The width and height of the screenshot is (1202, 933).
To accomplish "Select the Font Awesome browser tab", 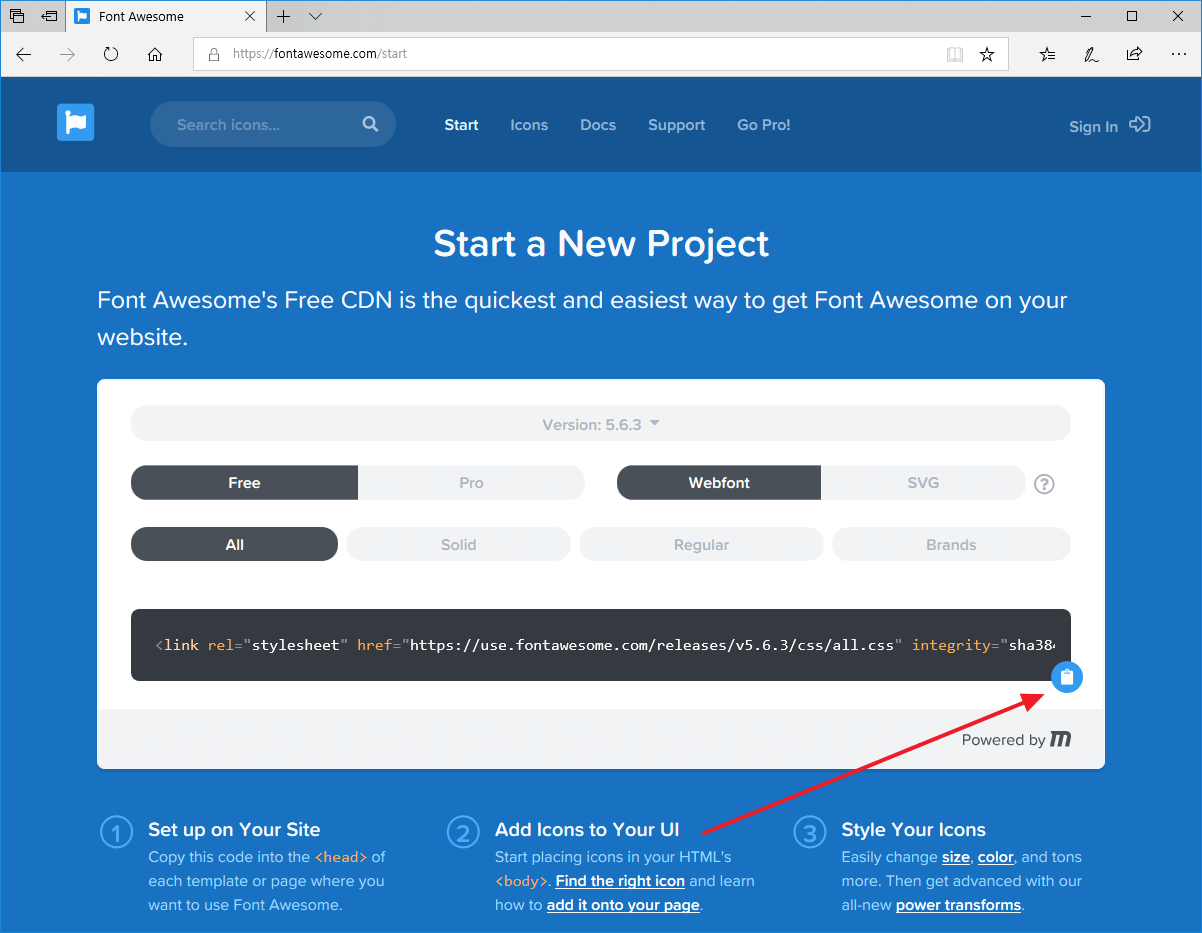I will click(x=167, y=16).
